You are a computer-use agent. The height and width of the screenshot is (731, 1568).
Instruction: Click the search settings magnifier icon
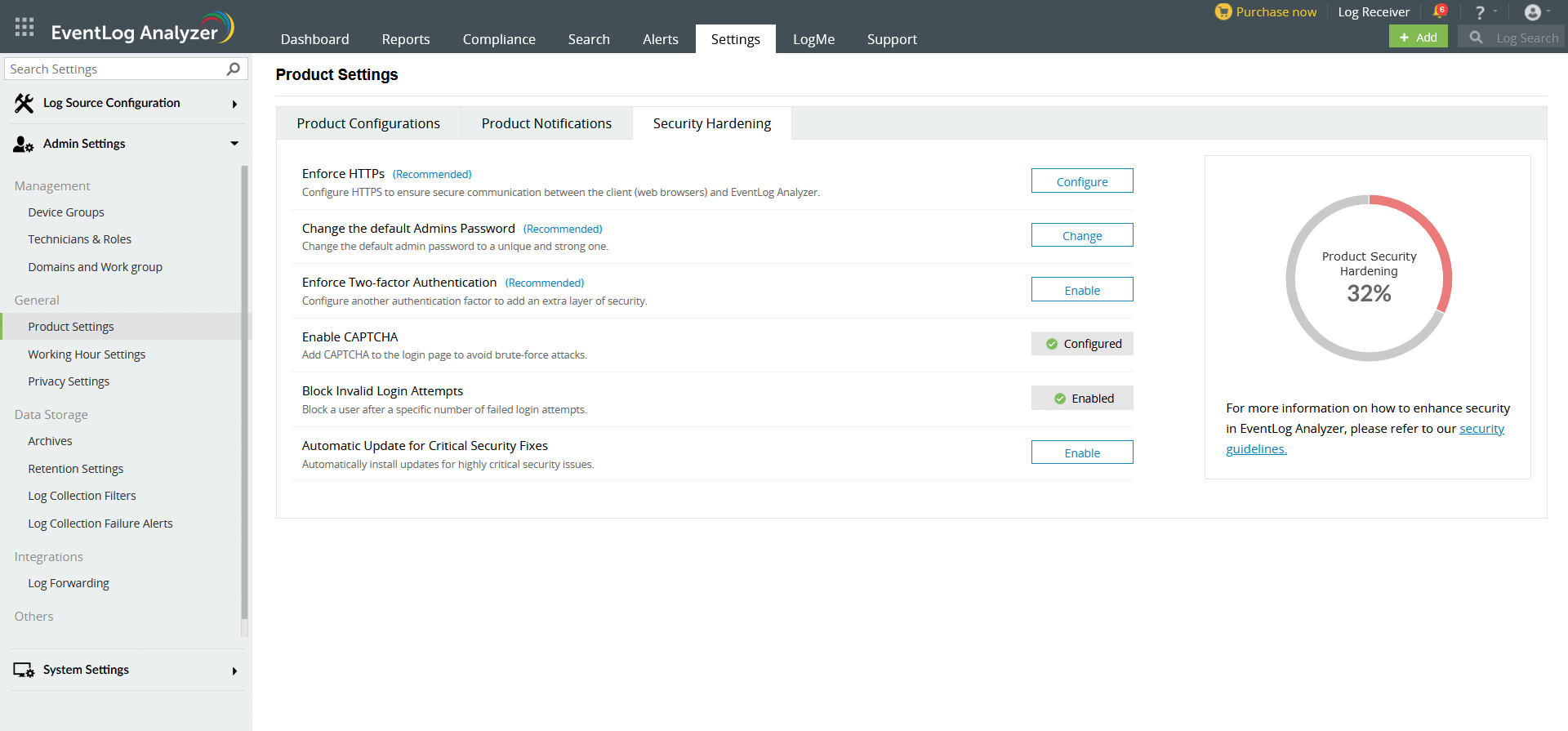click(234, 69)
